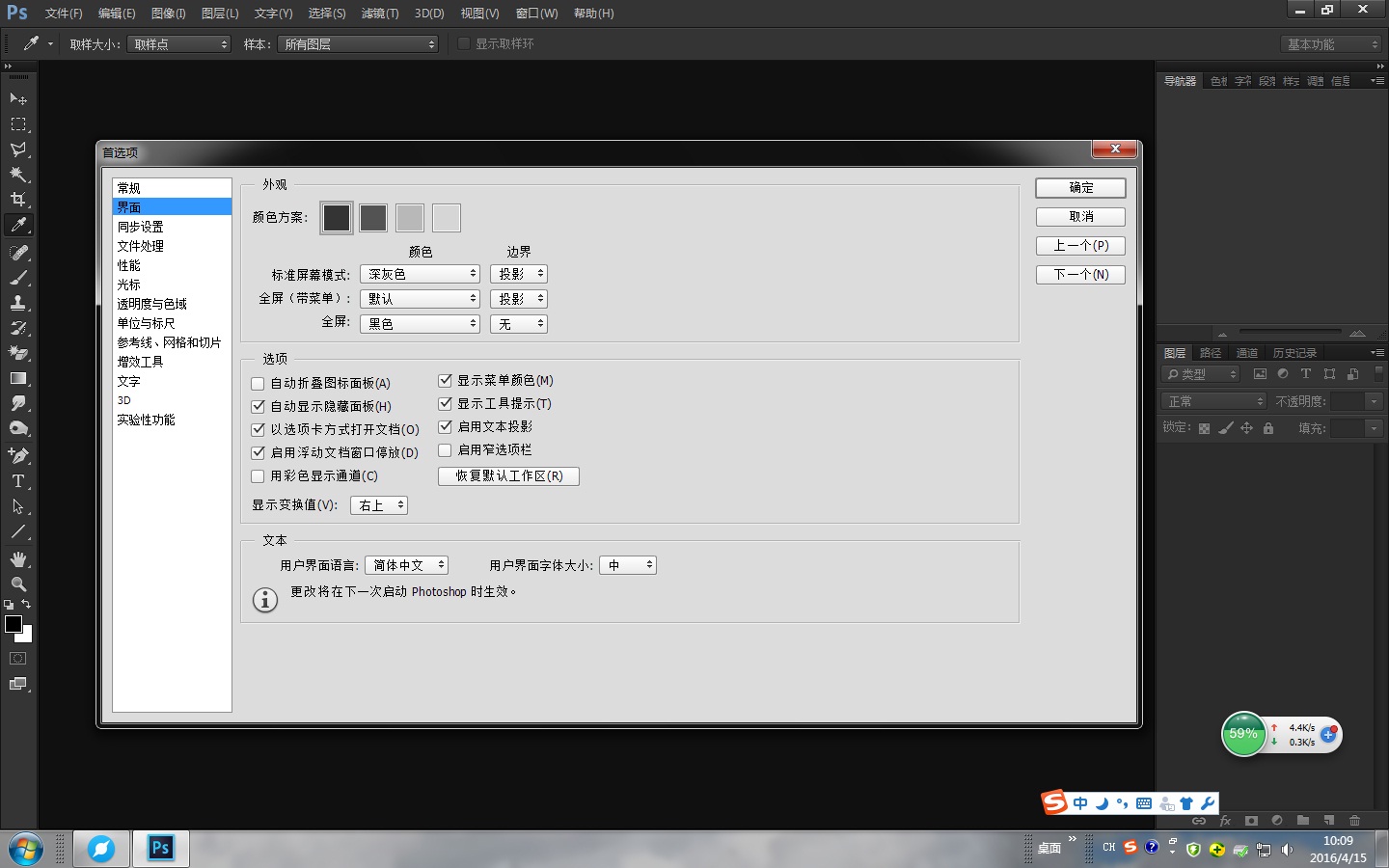
Task: Click the 取消 button
Action: pos(1080,217)
